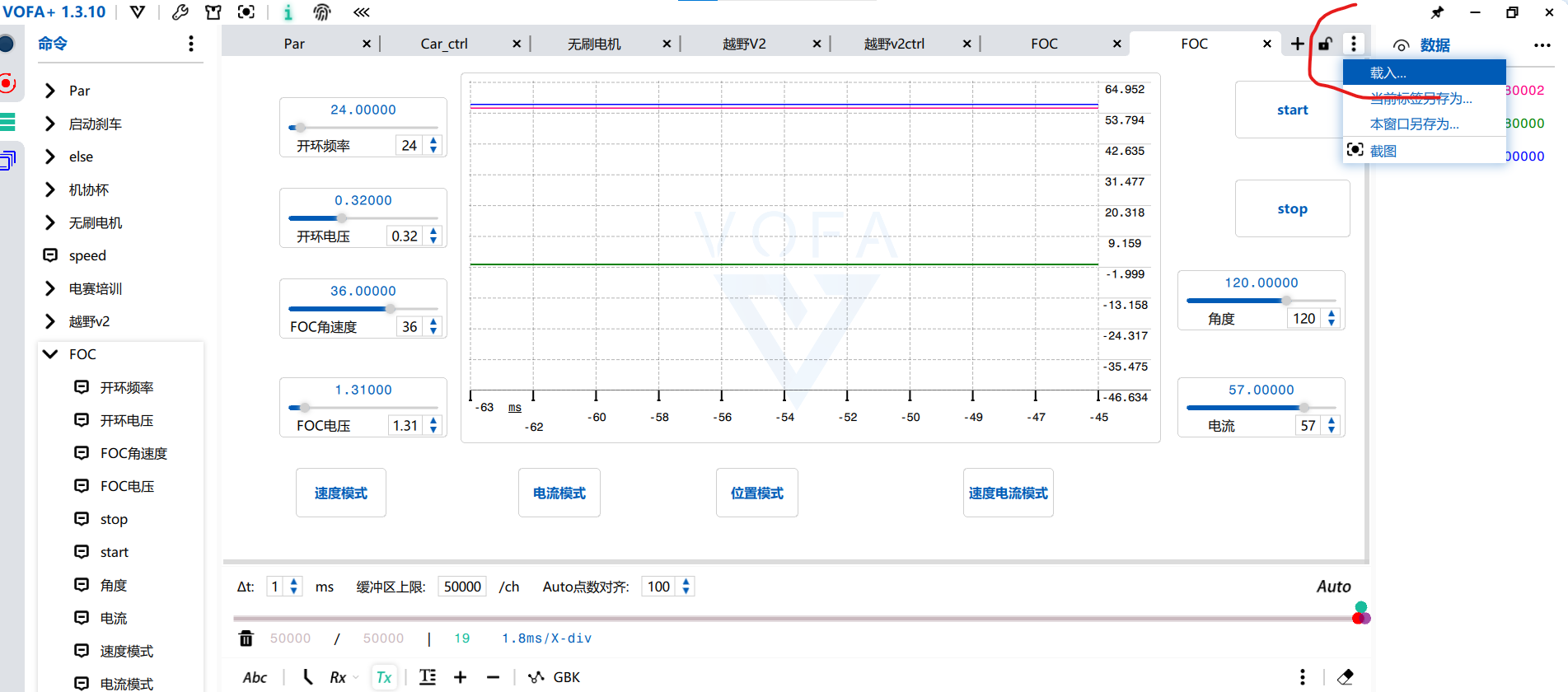Click the eye icon beside 数据

coord(1402,45)
